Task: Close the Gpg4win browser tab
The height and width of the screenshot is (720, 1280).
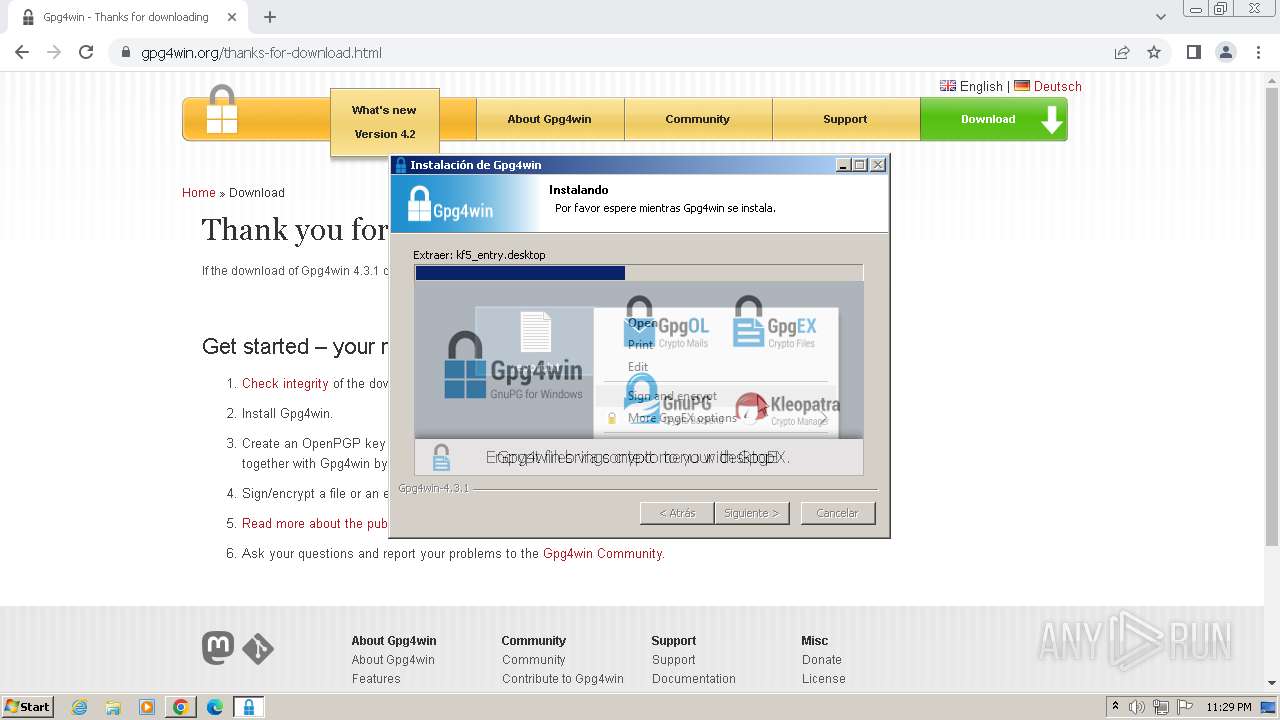Action: [232, 17]
